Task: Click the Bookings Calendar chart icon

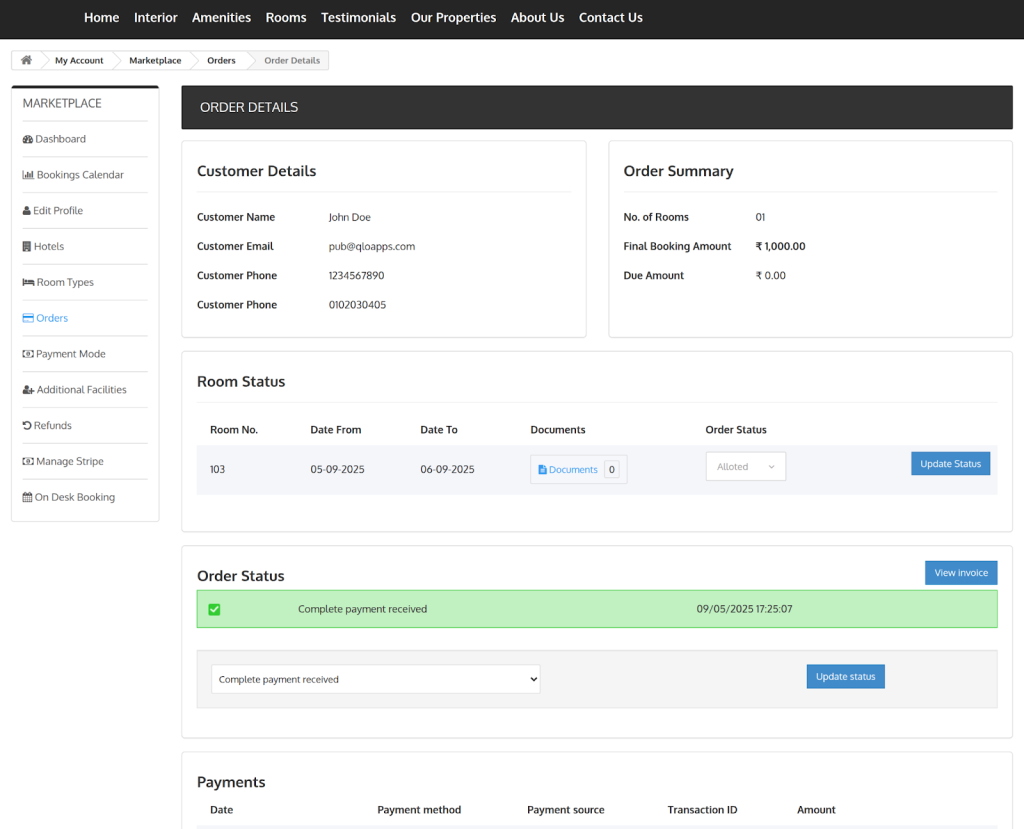Action: tap(28, 174)
